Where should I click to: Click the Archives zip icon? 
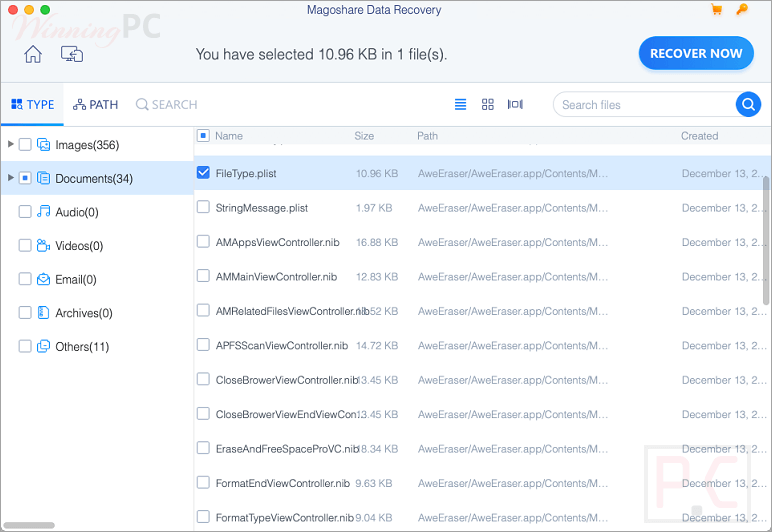tap(44, 313)
